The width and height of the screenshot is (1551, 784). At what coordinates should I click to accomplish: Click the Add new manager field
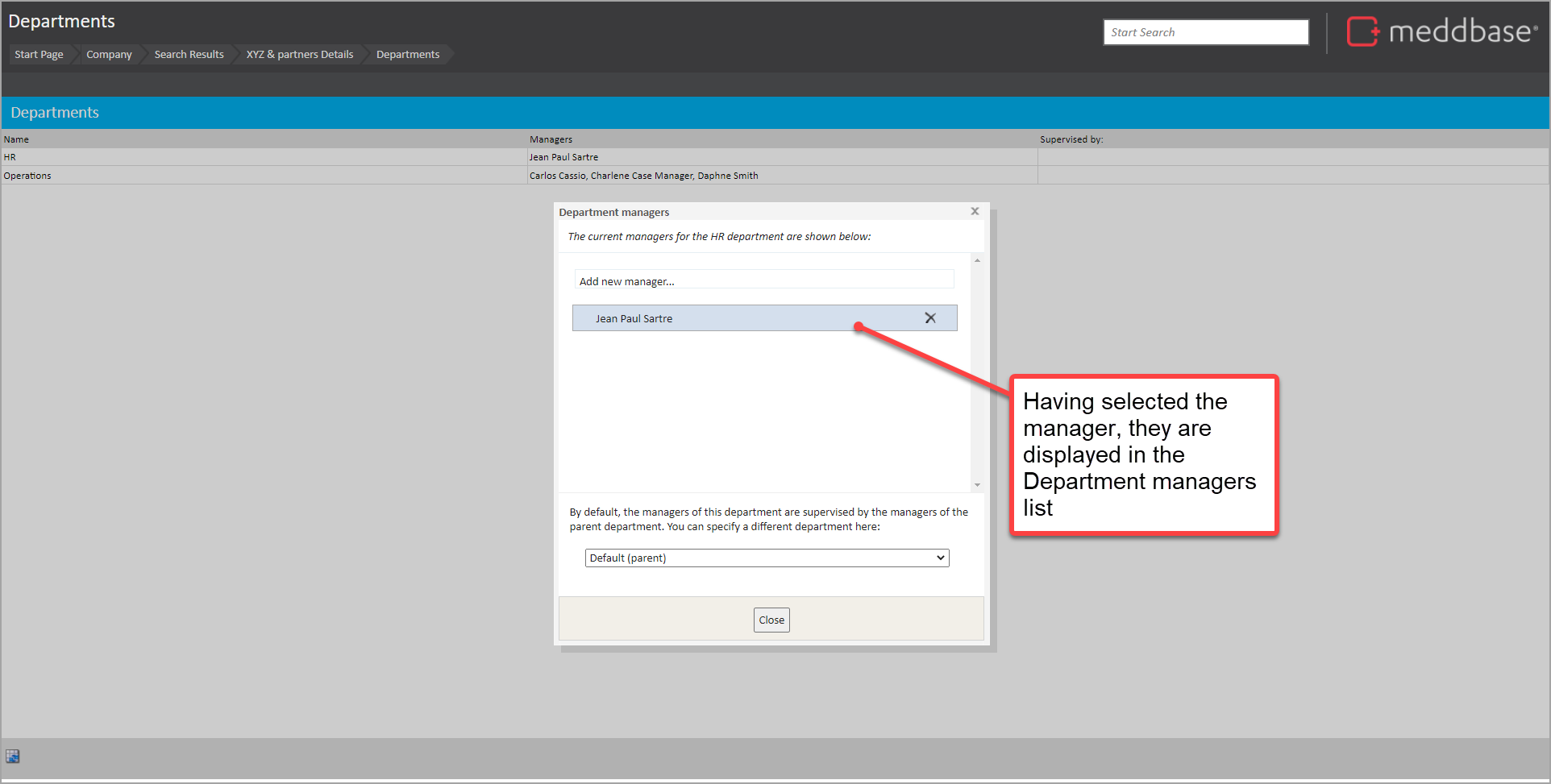click(x=763, y=281)
